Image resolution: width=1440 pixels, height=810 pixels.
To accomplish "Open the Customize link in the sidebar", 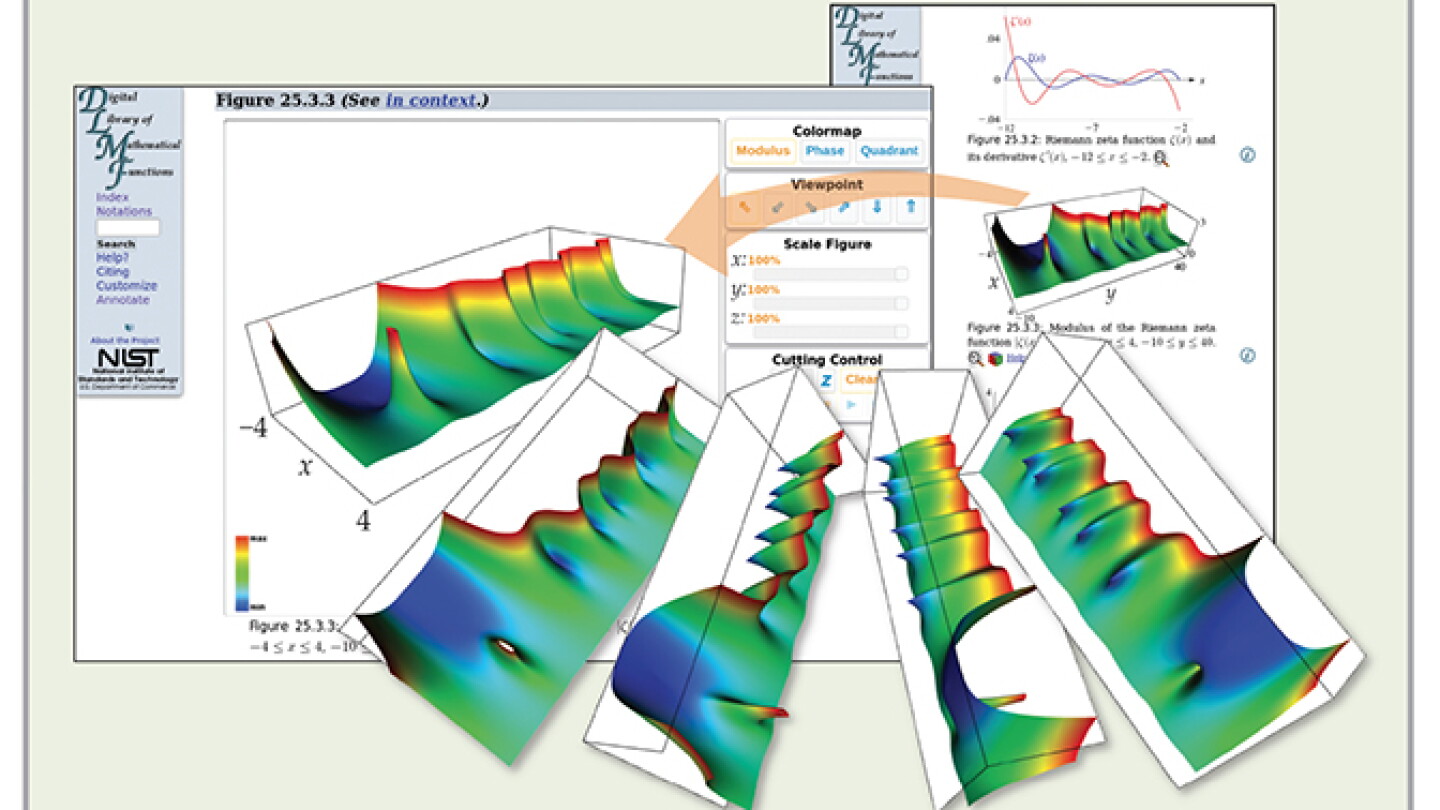I will pos(127,286).
